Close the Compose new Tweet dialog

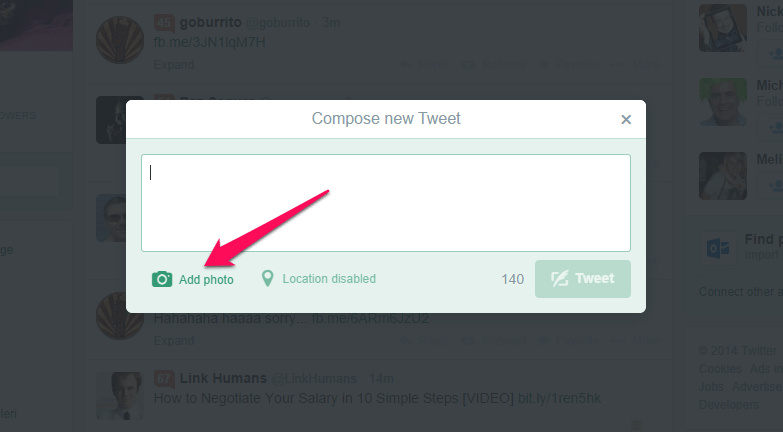tap(626, 119)
